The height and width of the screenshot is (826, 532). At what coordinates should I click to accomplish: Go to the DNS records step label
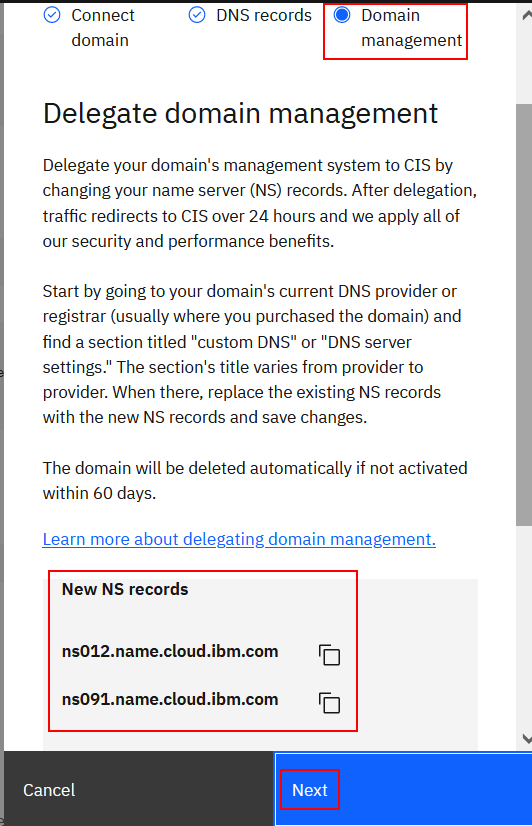264,15
